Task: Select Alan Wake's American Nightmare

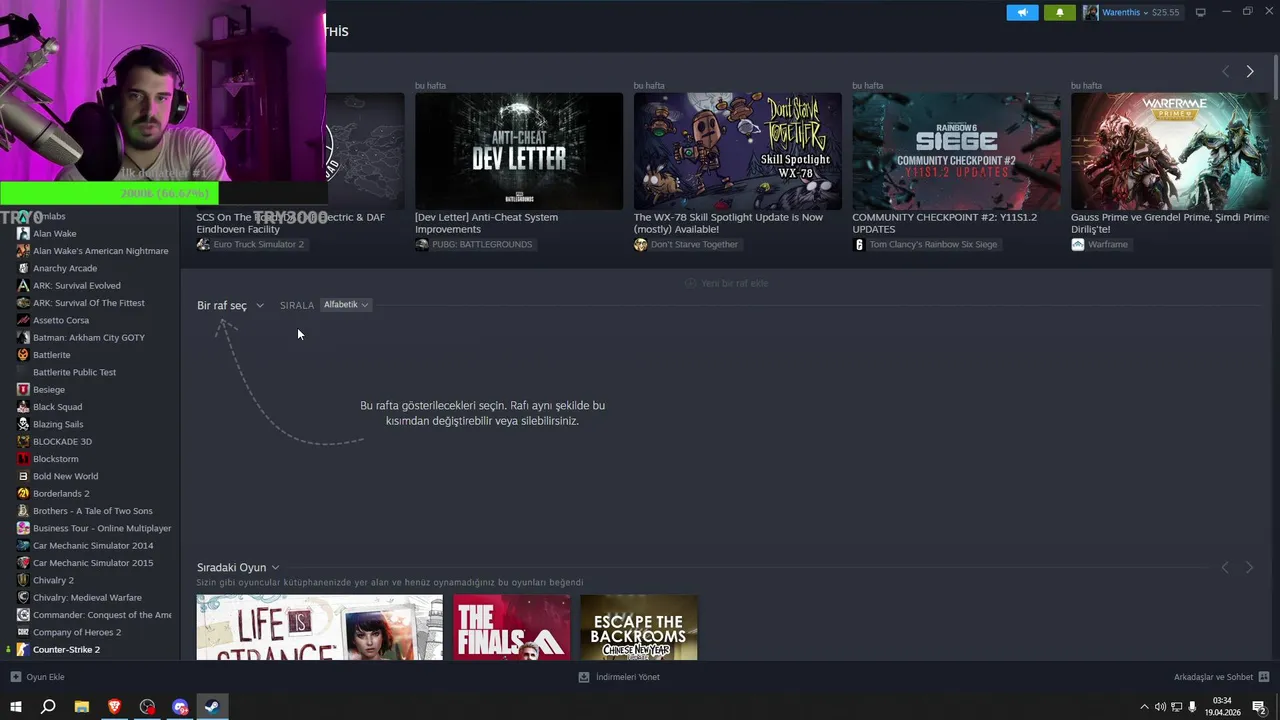Action: point(101,251)
